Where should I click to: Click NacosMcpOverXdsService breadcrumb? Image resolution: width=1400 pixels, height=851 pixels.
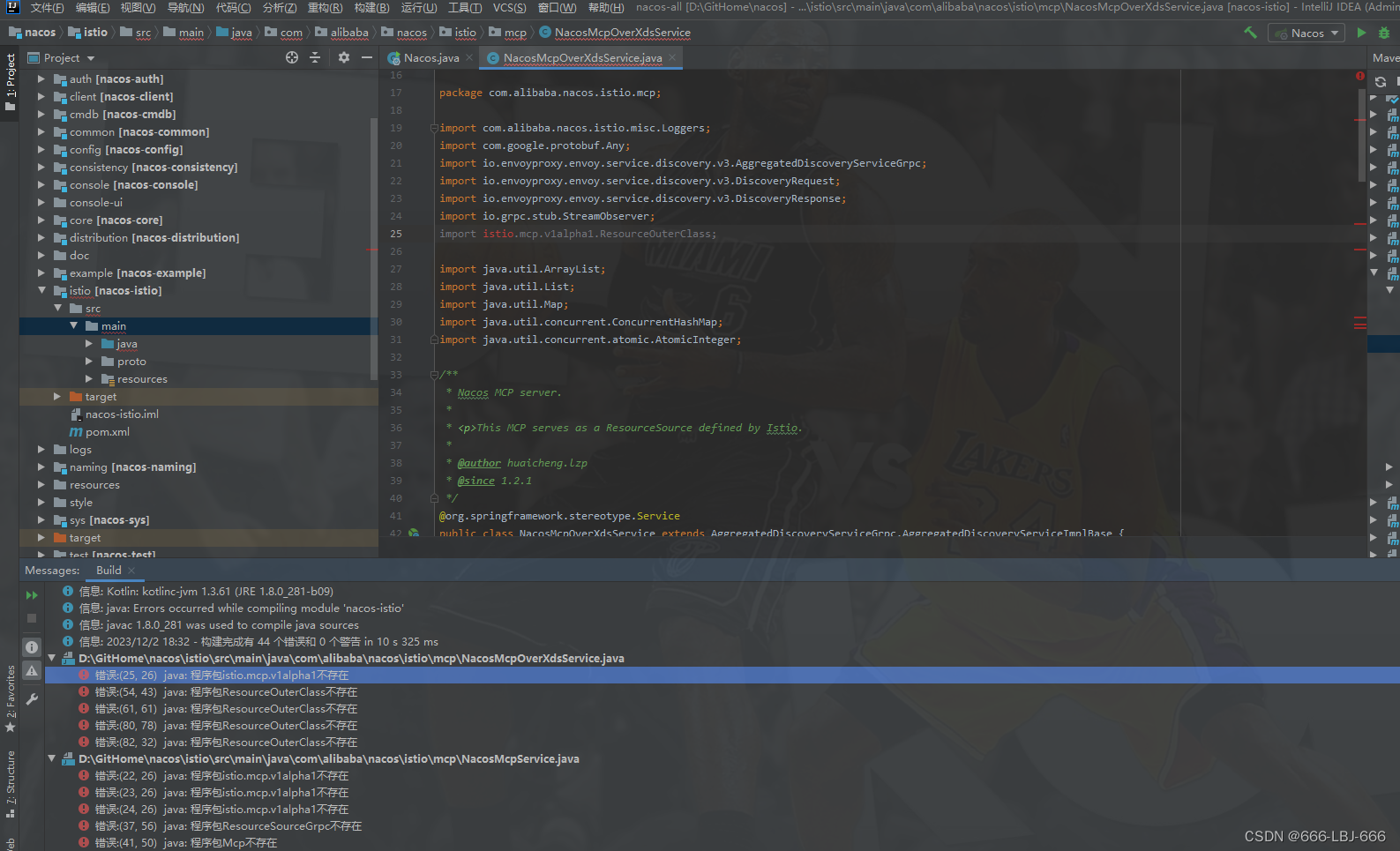615,33
